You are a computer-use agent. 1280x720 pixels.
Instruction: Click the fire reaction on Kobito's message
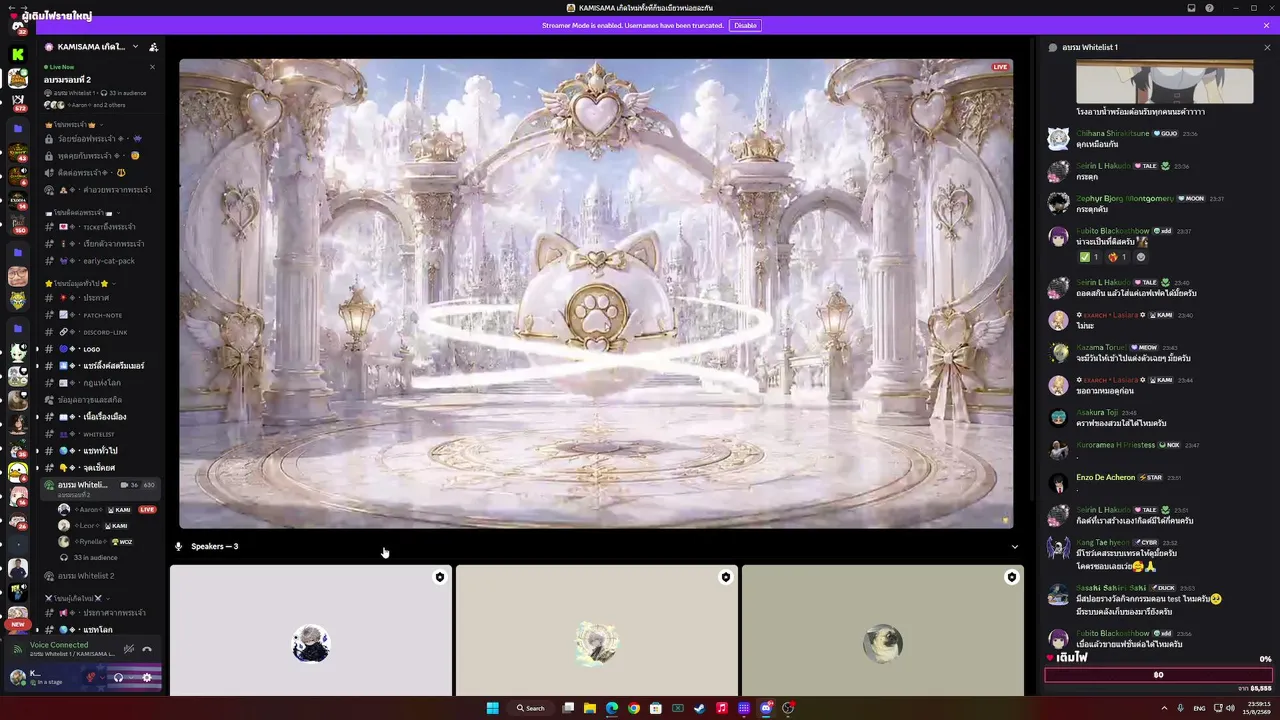click(x=1116, y=257)
